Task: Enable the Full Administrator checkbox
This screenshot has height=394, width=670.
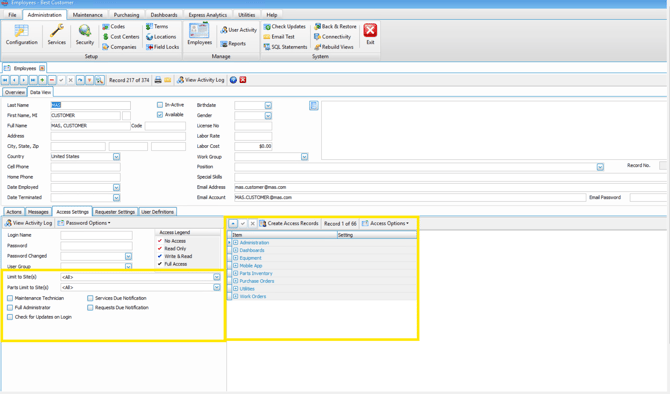Action: point(10,308)
